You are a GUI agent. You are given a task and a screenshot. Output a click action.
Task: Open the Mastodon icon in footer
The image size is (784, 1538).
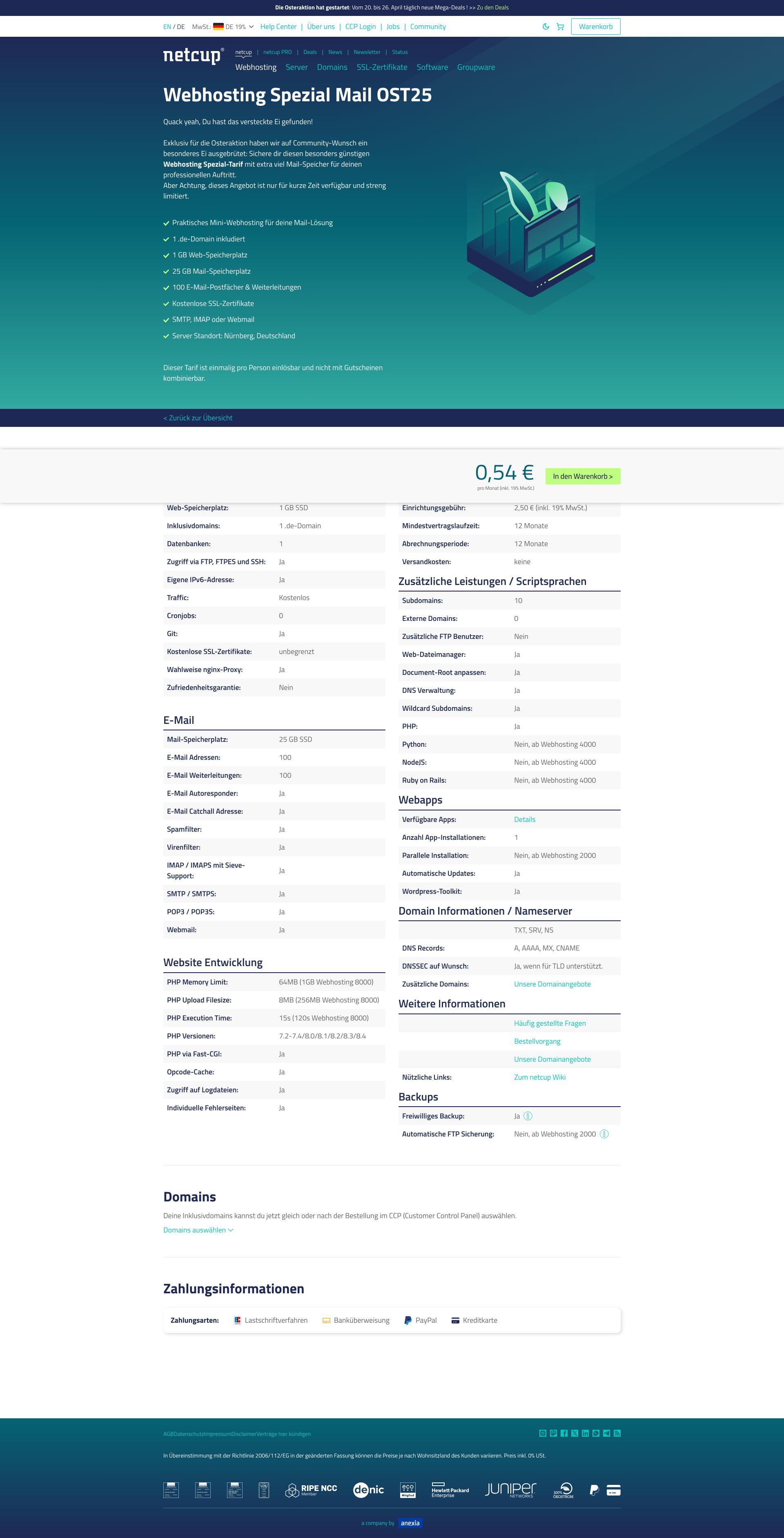tap(553, 1433)
